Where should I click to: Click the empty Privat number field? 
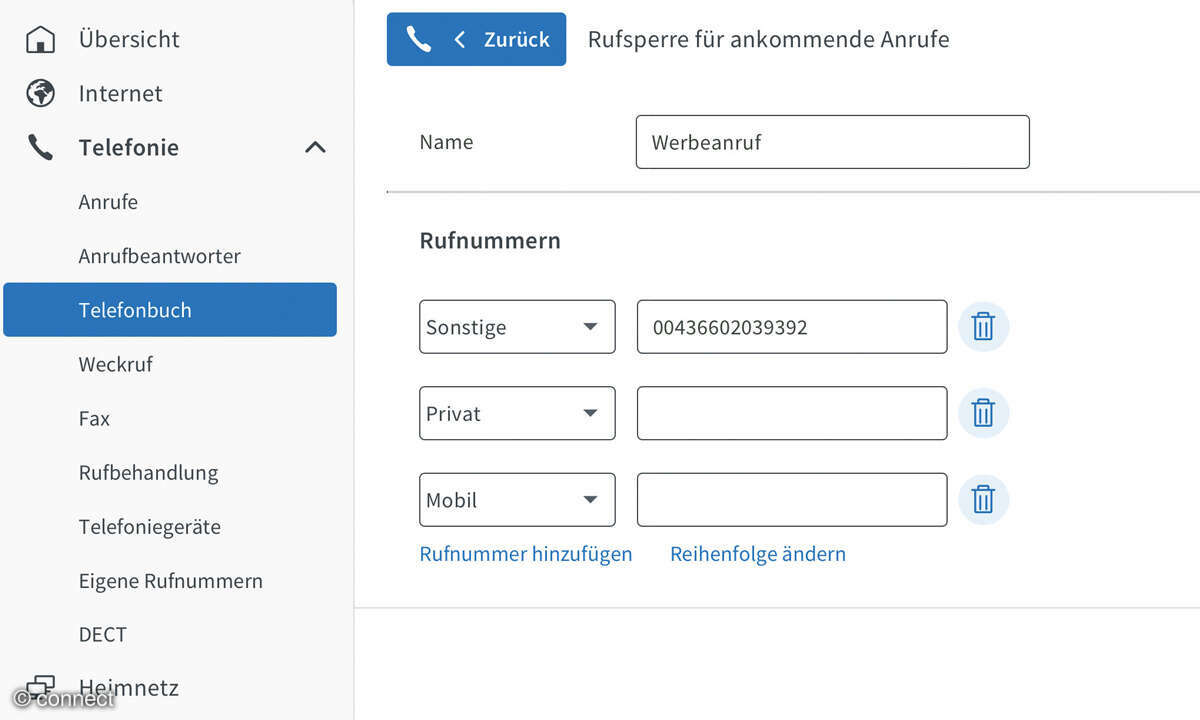[792, 413]
